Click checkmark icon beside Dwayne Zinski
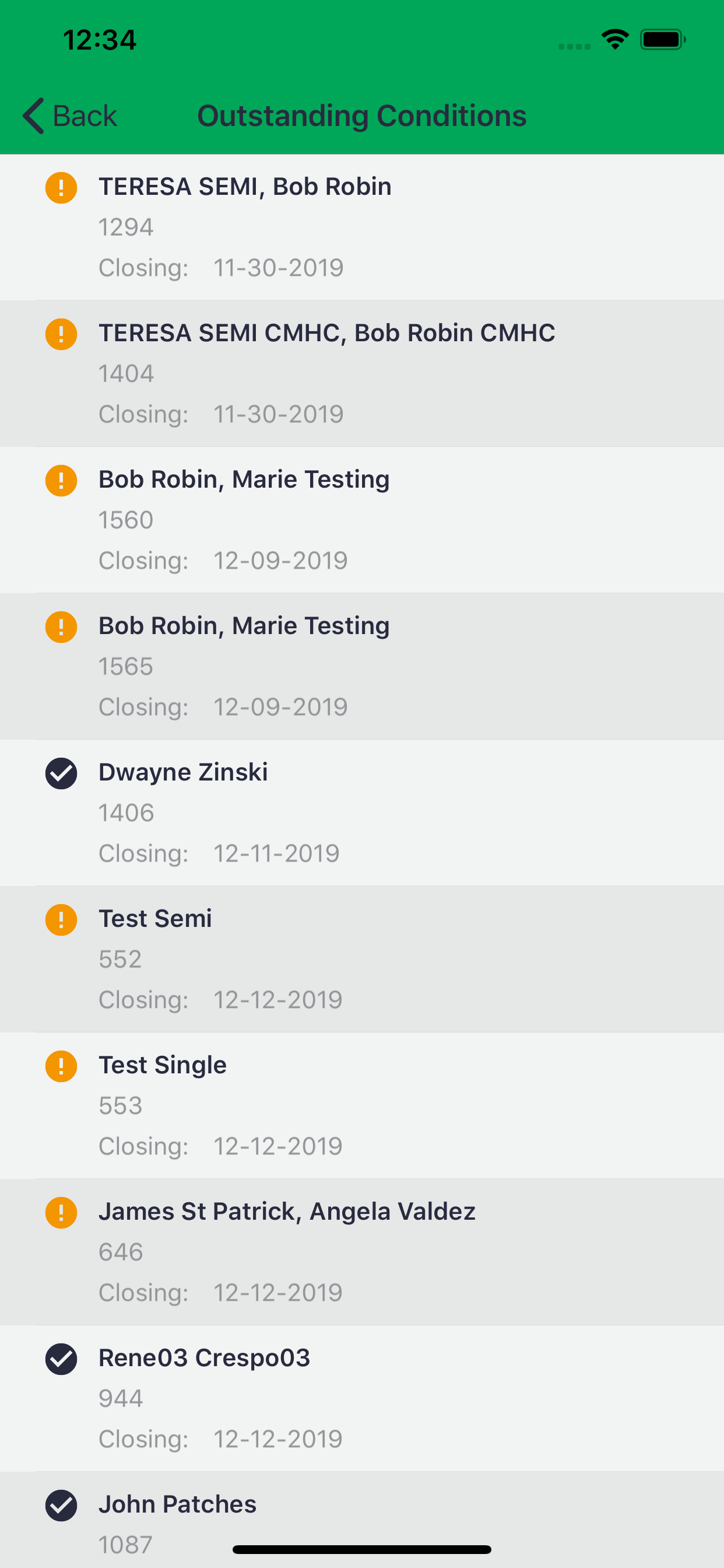Image resolution: width=724 pixels, height=1568 pixels. coord(61,773)
